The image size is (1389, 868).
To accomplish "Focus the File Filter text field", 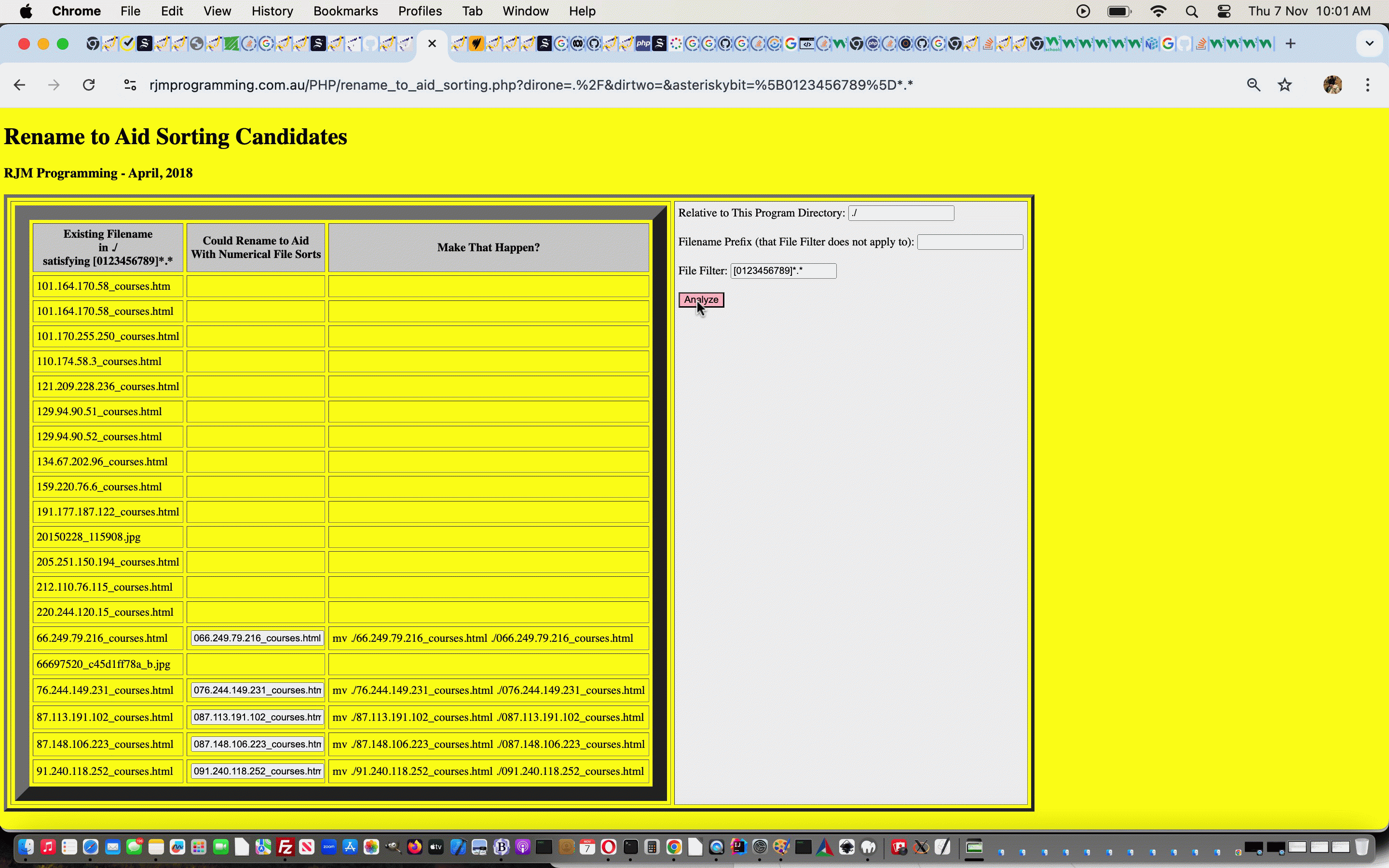I will pyautogui.click(x=783, y=271).
